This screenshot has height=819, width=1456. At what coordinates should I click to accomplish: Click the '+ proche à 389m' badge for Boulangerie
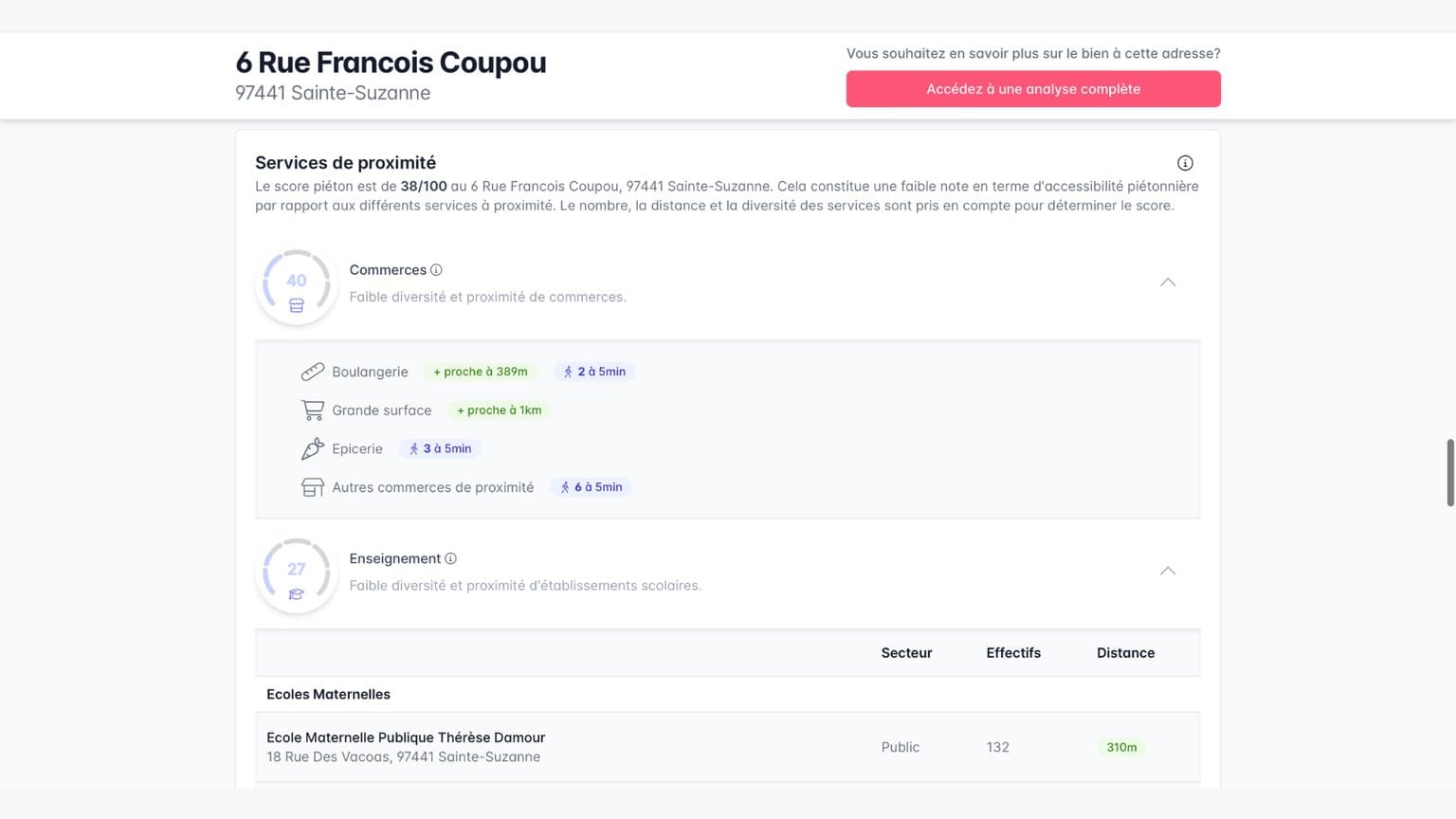(481, 371)
